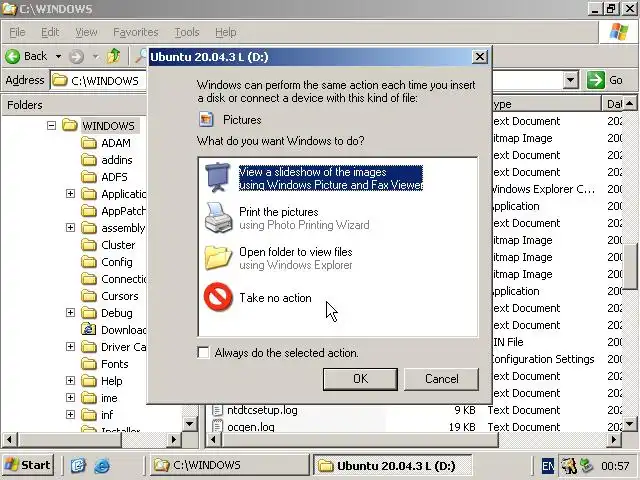Click the file list horizontal scrollbar thumb
The image size is (640, 480).
(360, 440)
